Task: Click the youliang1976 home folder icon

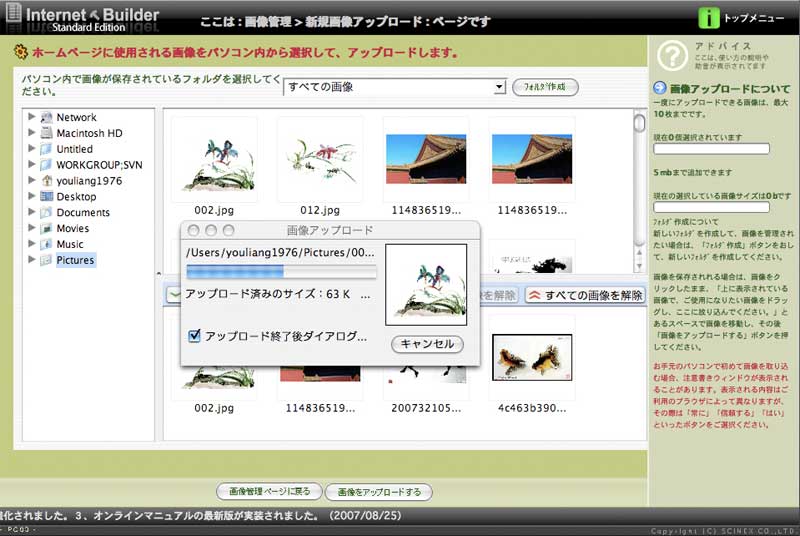Action: point(47,181)
